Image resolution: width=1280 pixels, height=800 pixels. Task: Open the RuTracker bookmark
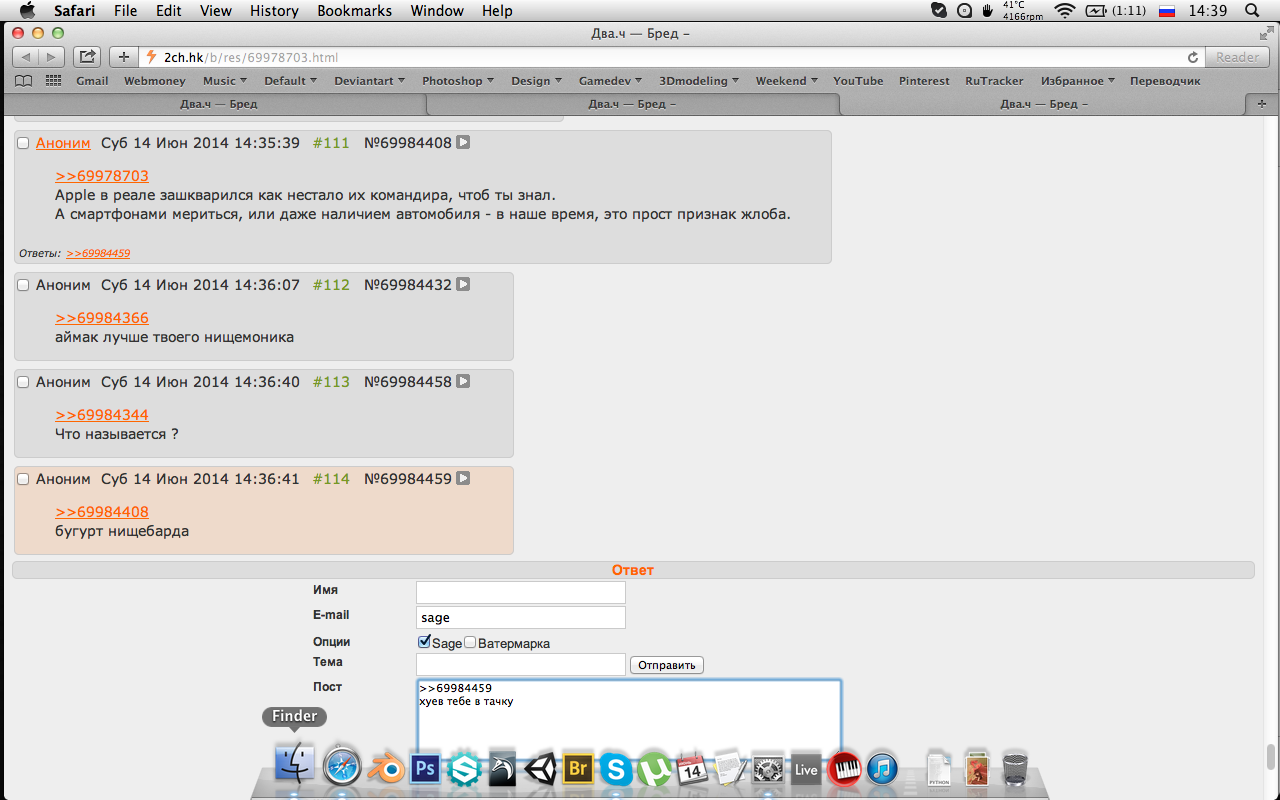(x=994, y=81)
